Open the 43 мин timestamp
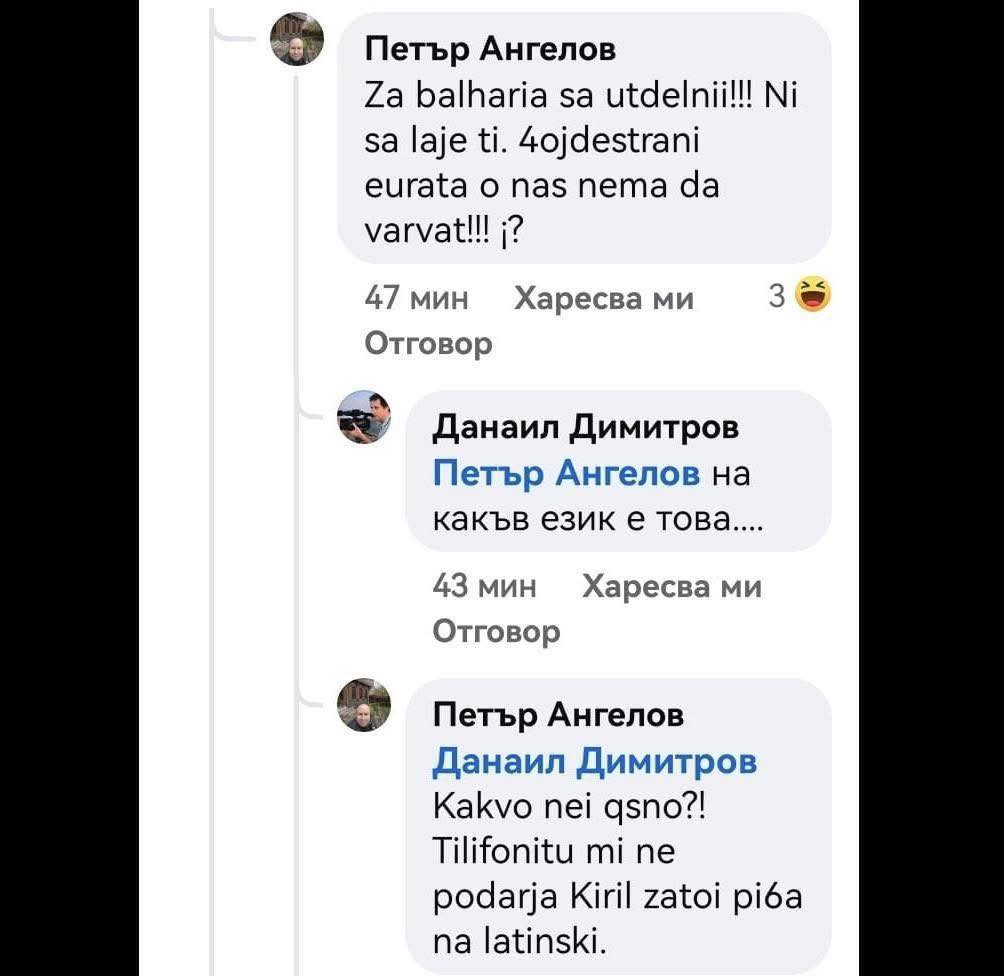The width and height of the screenshot is (1004, 976). pos(485,586)
